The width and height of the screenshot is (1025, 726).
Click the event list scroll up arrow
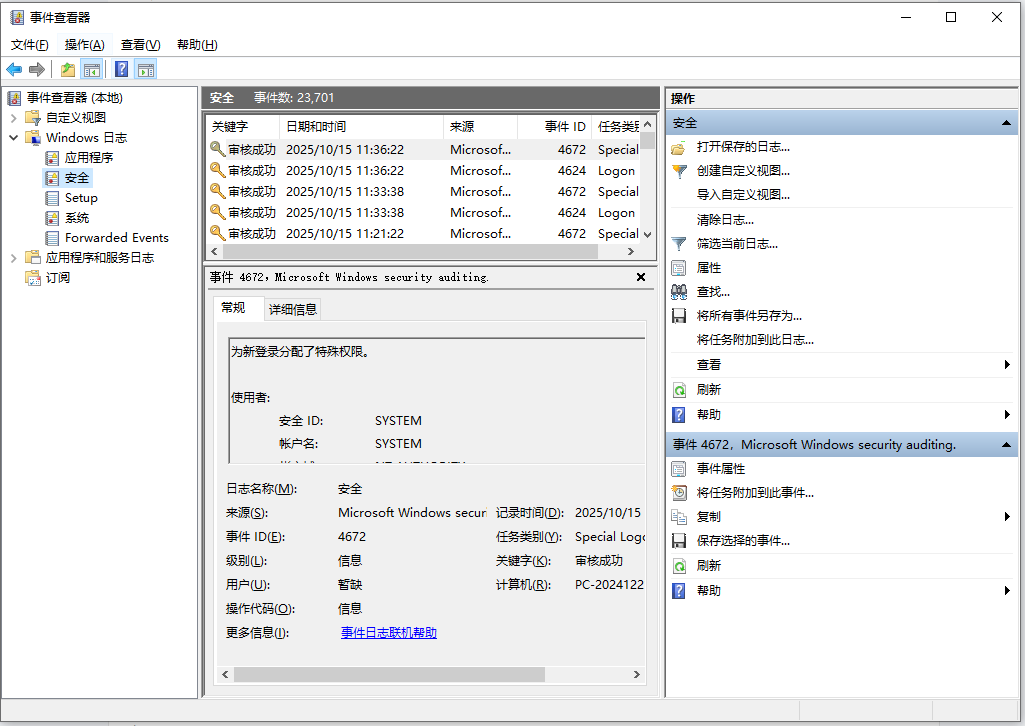[647, 124]
